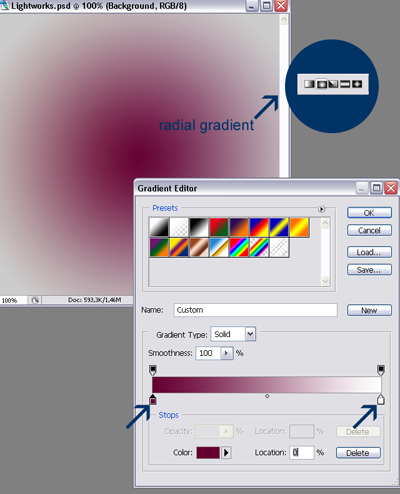Select the orange, yellow, orange gradient preset
This screenshot has width=400, height=494.
(x=299, y=227)
